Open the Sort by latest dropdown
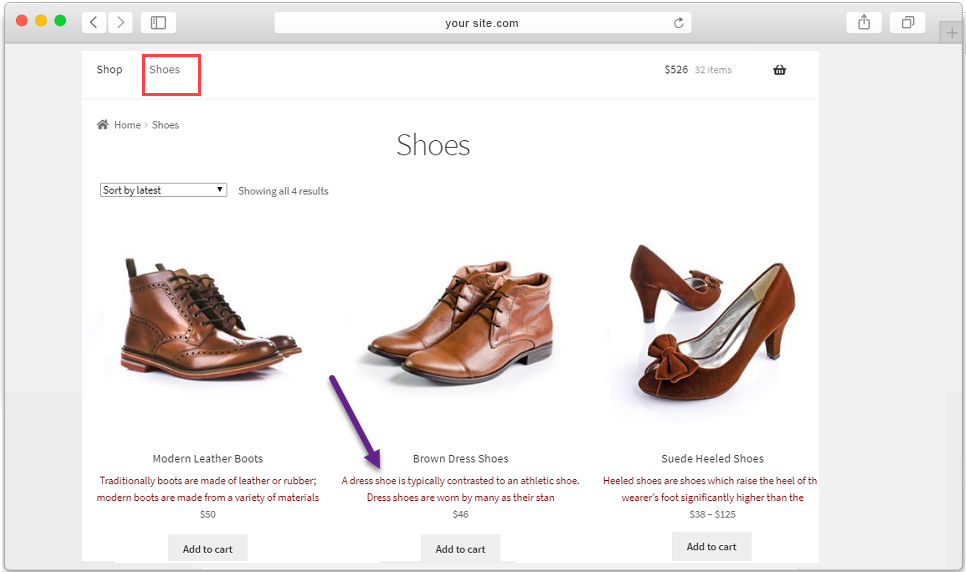966x572 pixels. 163,190
